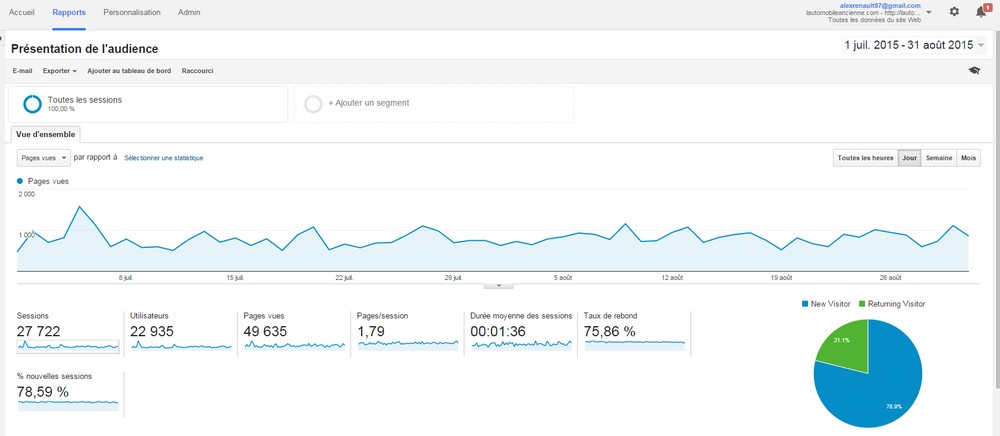Open the Personnalisation tab
Image resolution: width=1000 pixels, height=436 pixels.
(132, 12)
